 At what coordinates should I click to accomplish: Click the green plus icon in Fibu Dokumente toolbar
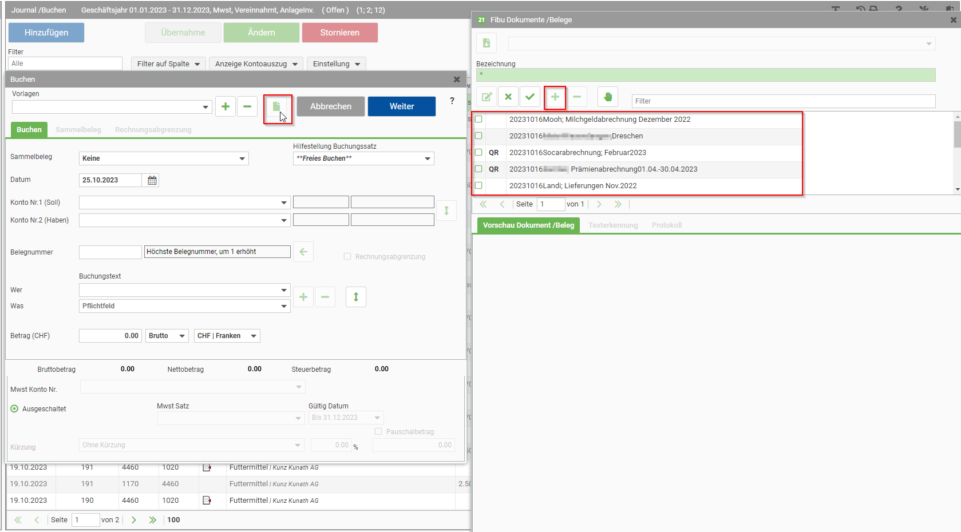(x=555, y=97)
